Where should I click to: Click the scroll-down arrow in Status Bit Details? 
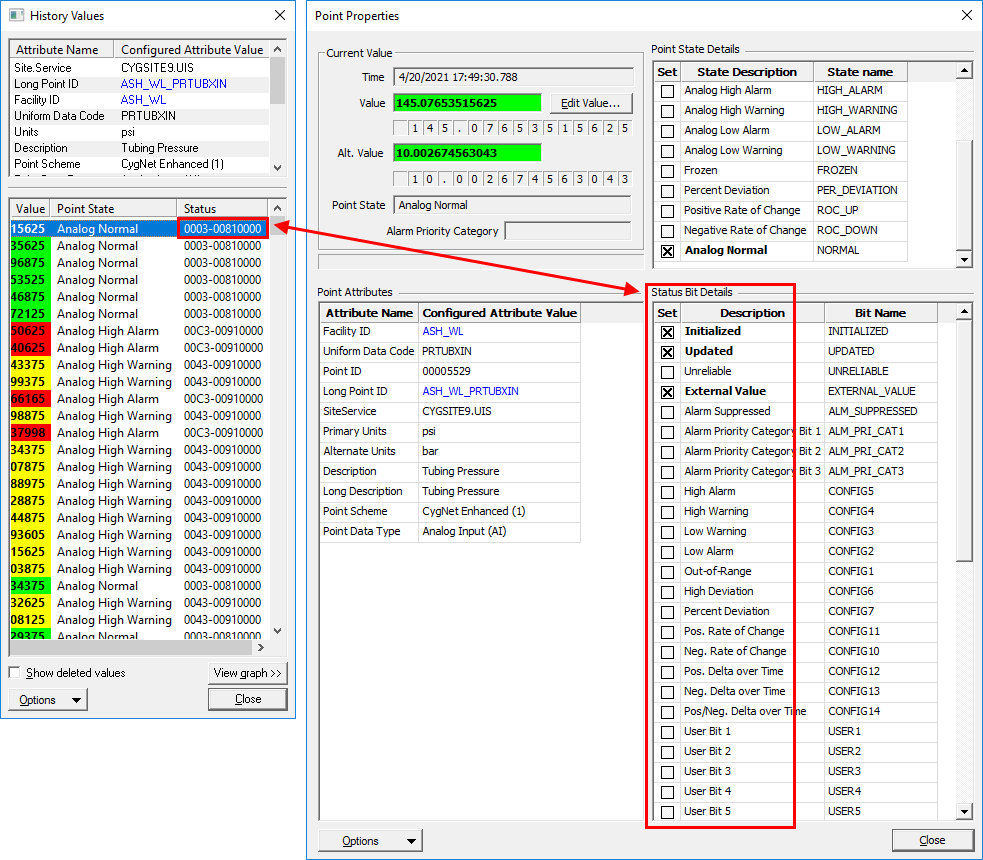click(x=964, y=812)
